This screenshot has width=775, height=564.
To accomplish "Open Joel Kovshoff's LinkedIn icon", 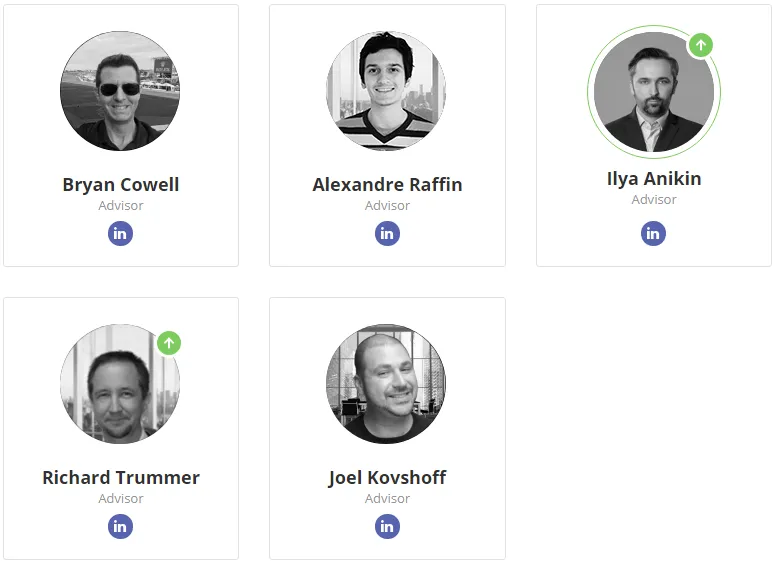I will (387, 526).
